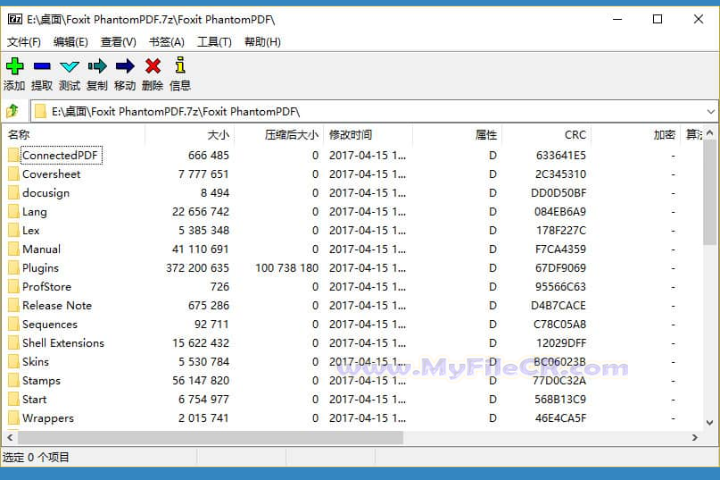
Task: Click the 7-Zip title bar icon
Action: point(15,19)
